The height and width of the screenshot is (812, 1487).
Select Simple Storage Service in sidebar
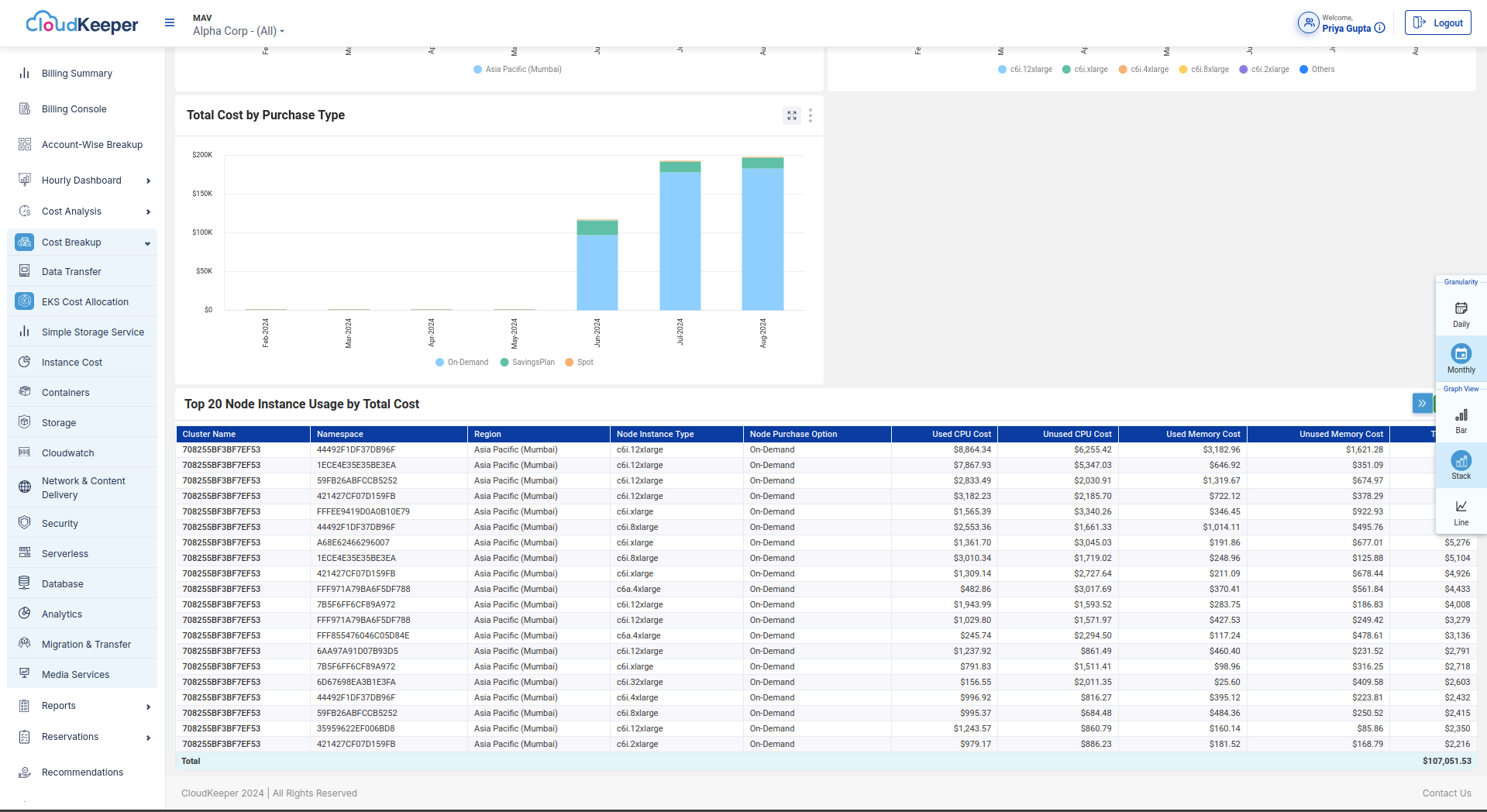click(92, 332)
